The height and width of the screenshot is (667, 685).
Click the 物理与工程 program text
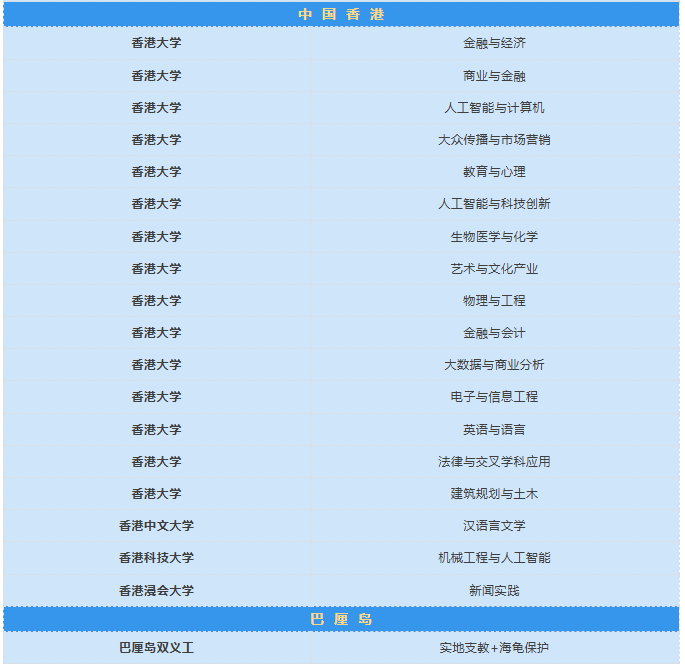[494, 301]
